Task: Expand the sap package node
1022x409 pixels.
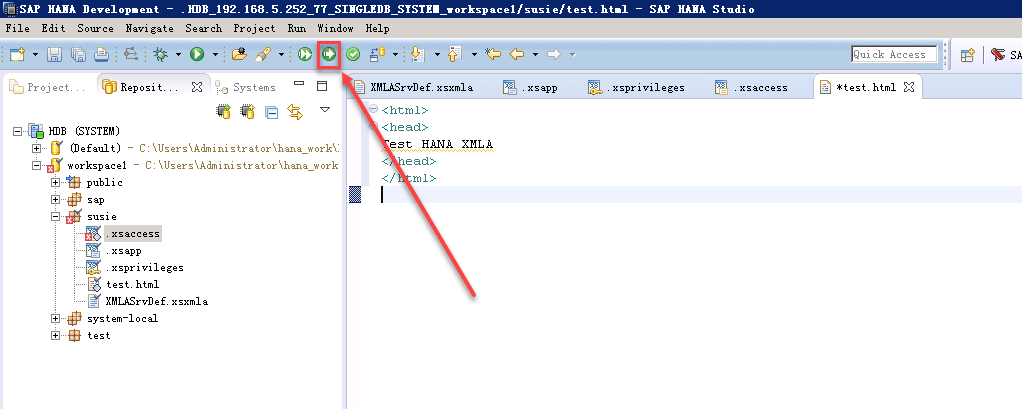Action: (55, 199)
